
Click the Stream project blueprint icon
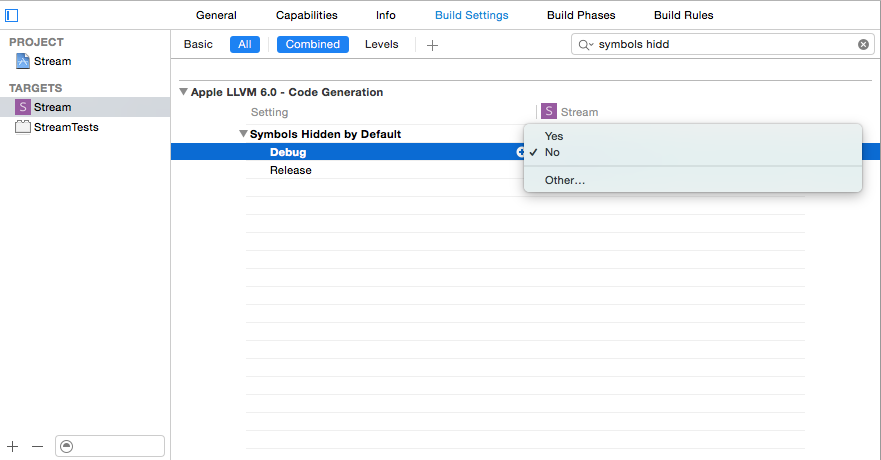tap(22, 61)
